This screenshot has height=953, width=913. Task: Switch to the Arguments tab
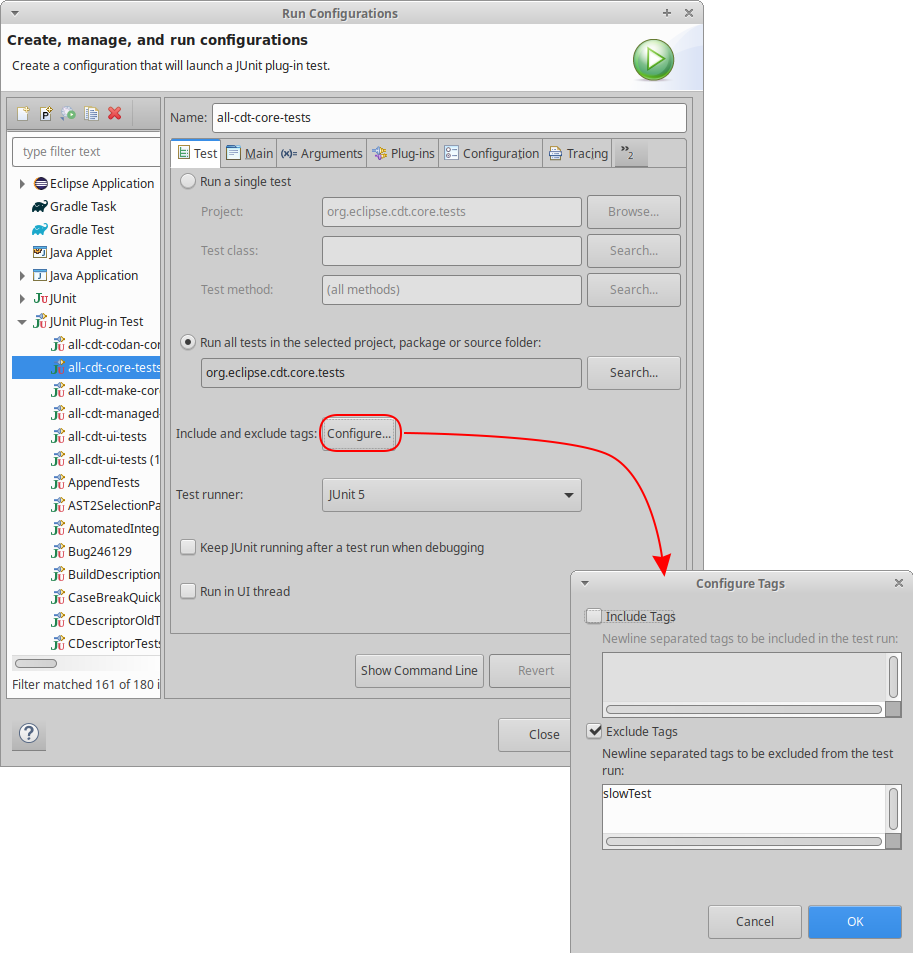(x=322, y=153)
